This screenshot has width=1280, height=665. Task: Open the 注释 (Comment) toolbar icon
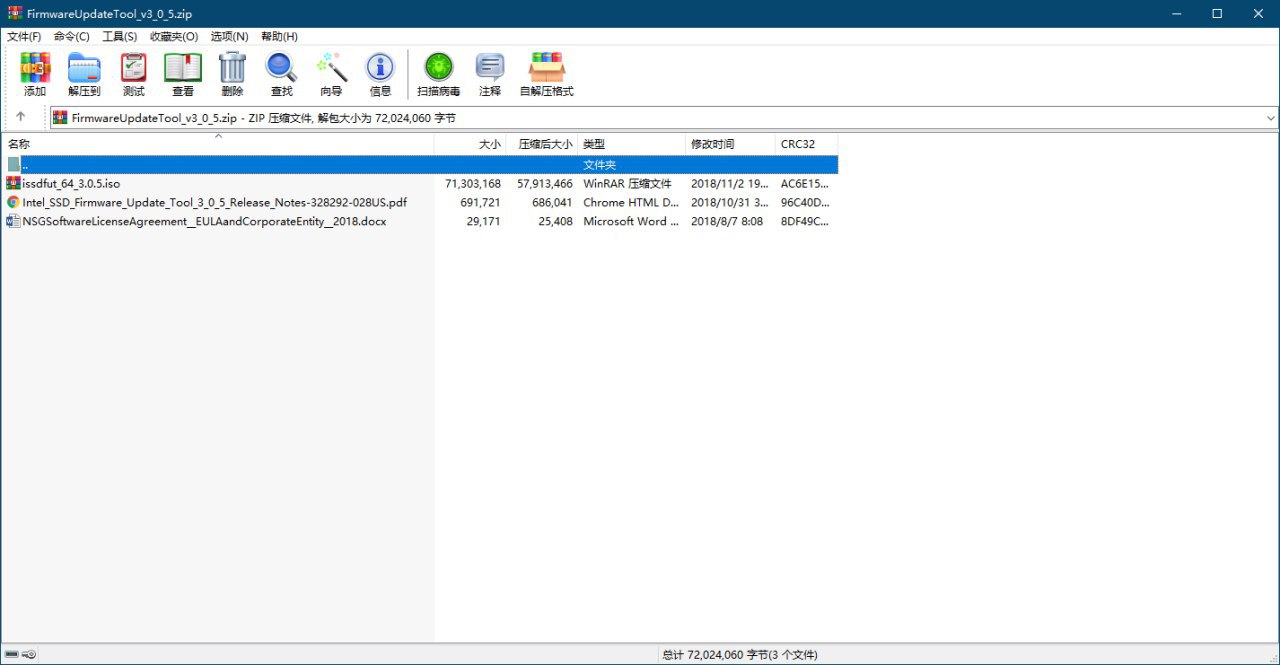[490, 75]
